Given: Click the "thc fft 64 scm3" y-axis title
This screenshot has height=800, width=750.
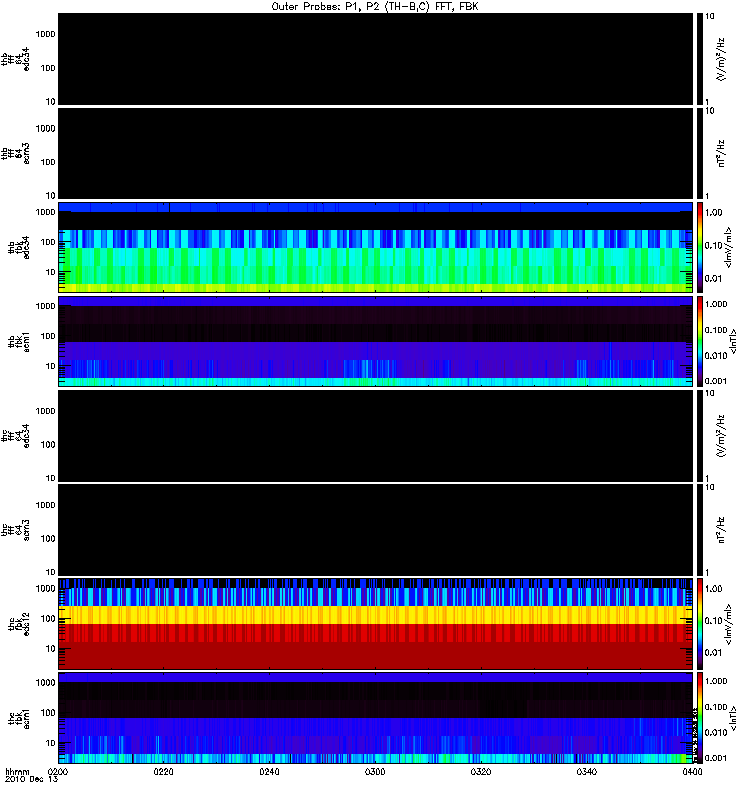Looking at the screenshot, I should [x=15, y=530].
